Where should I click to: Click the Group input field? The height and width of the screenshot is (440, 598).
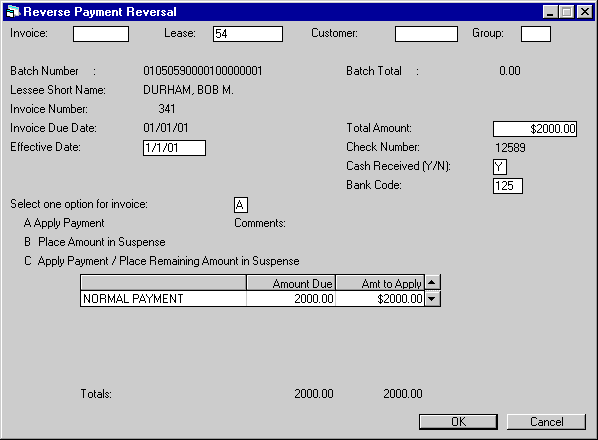(x=536, y=34)
